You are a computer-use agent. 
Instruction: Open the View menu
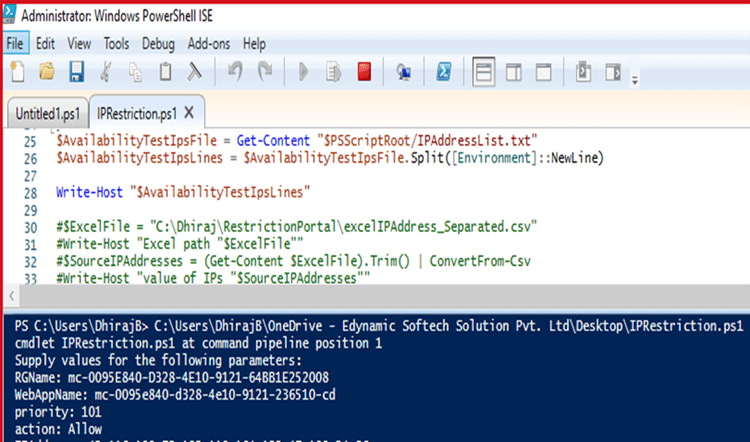[x=79, y=44]
